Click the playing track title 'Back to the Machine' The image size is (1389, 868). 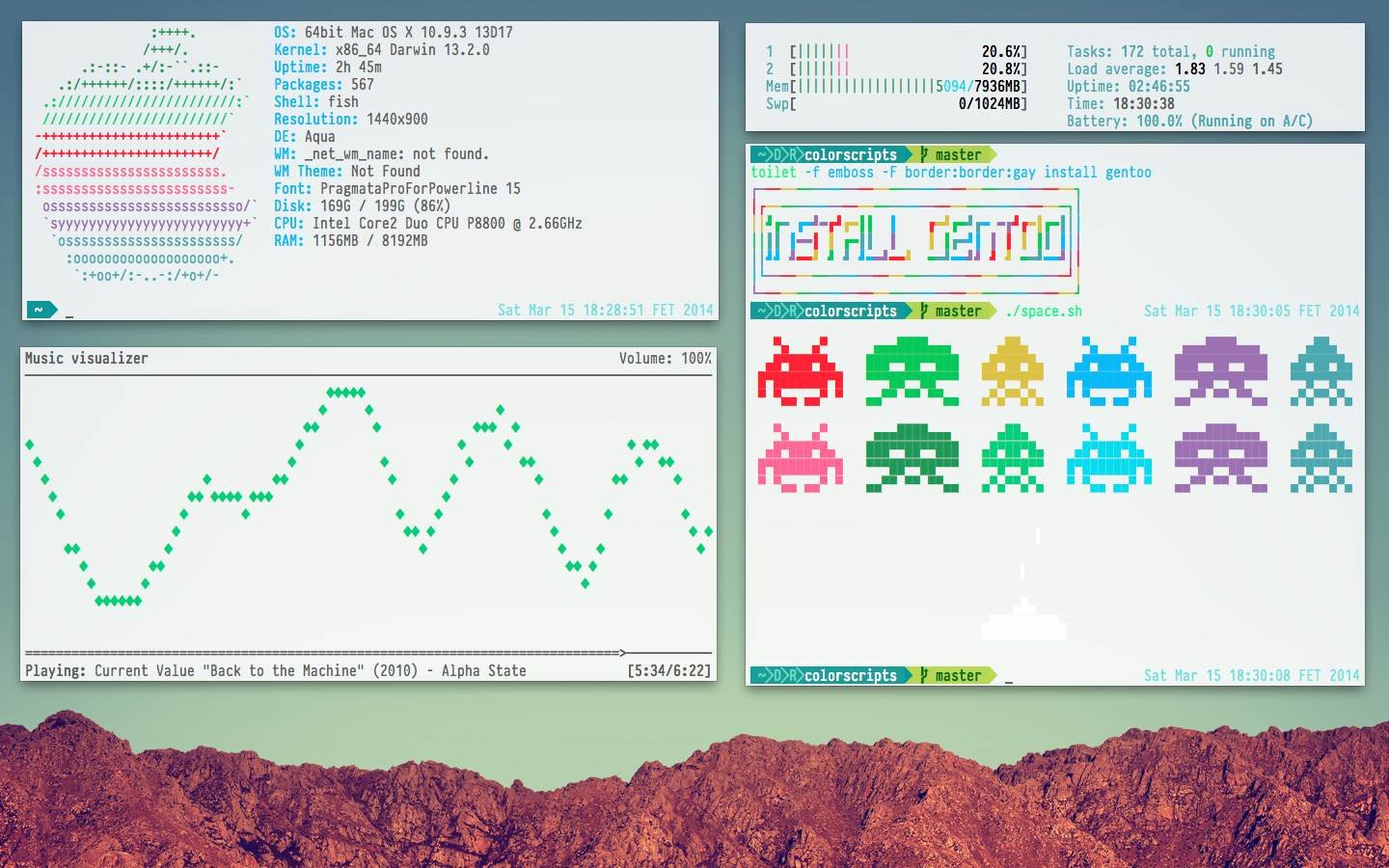point(284,670)
